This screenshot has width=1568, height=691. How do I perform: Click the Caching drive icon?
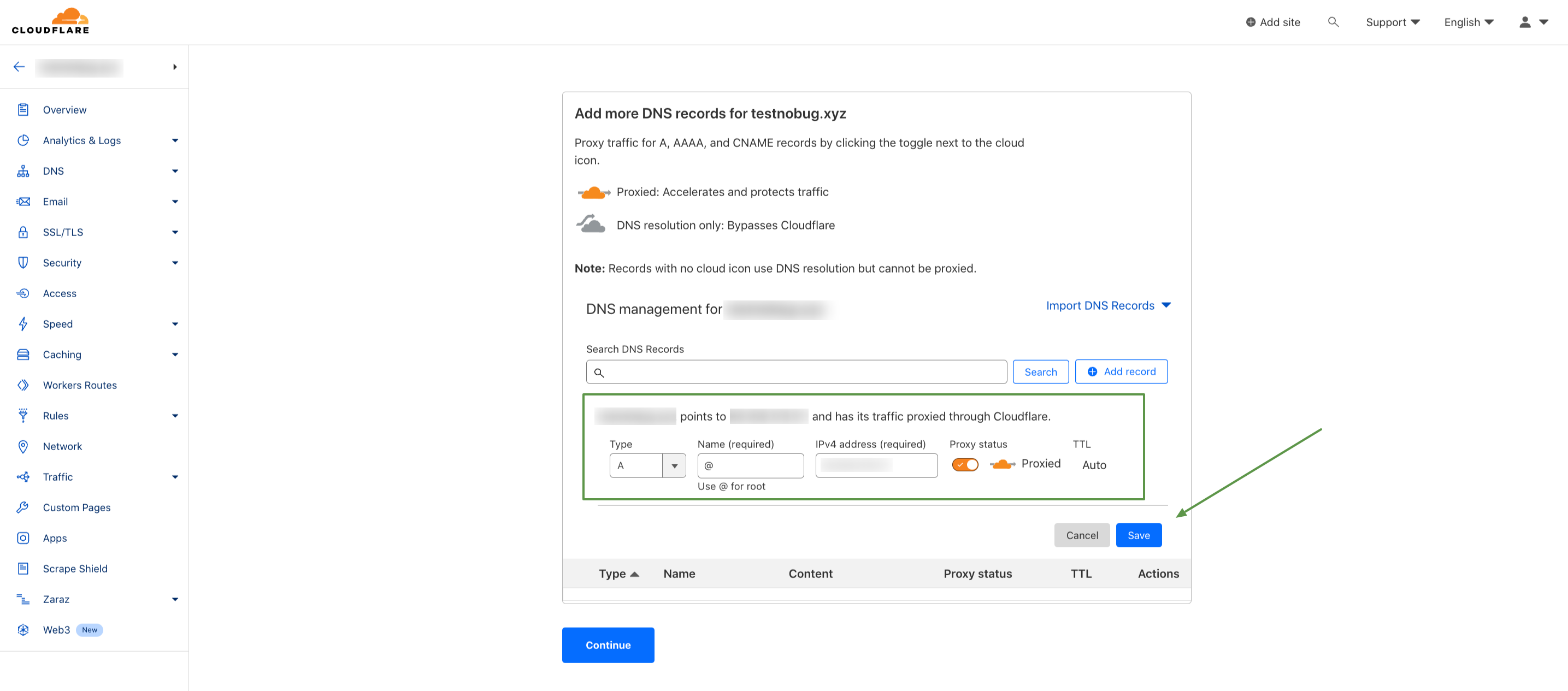click(x=23, y=355)
